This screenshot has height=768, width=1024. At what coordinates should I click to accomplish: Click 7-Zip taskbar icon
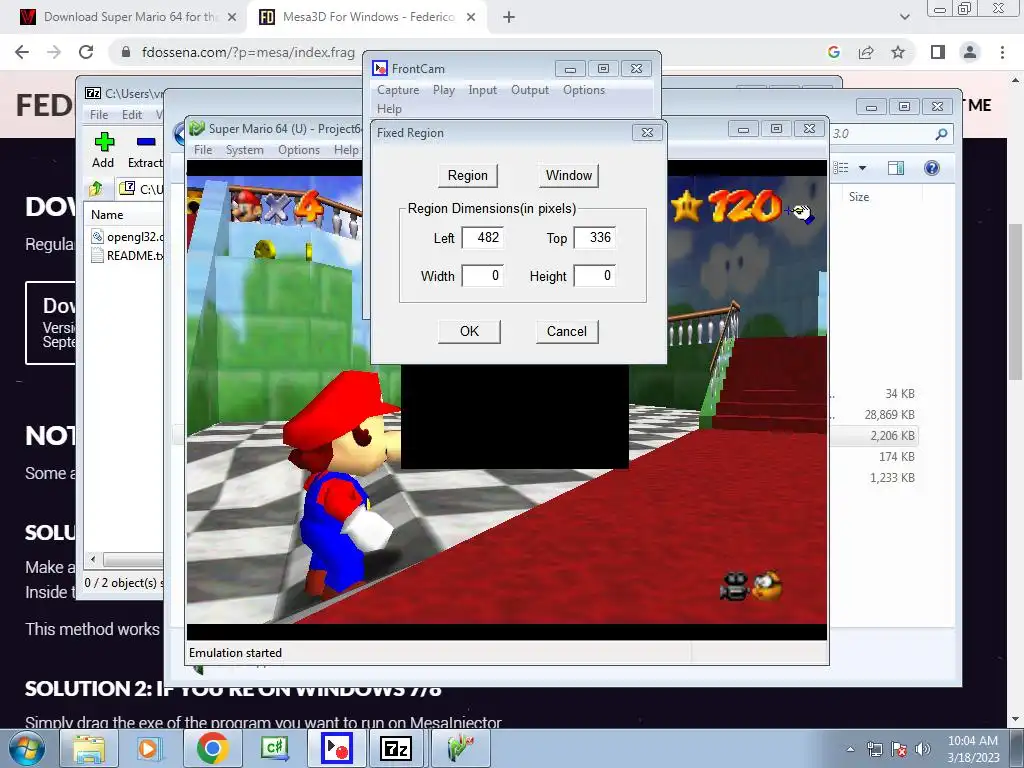click(396, 748)
